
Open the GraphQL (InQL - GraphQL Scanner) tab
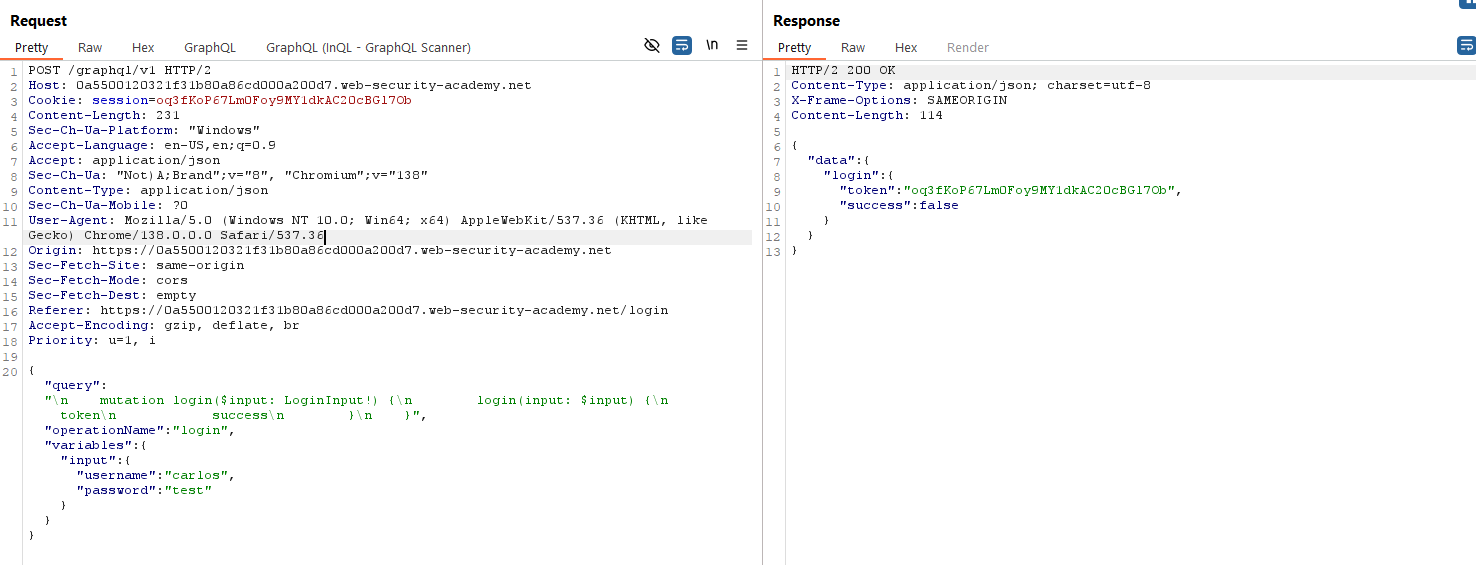click(368, 47)
